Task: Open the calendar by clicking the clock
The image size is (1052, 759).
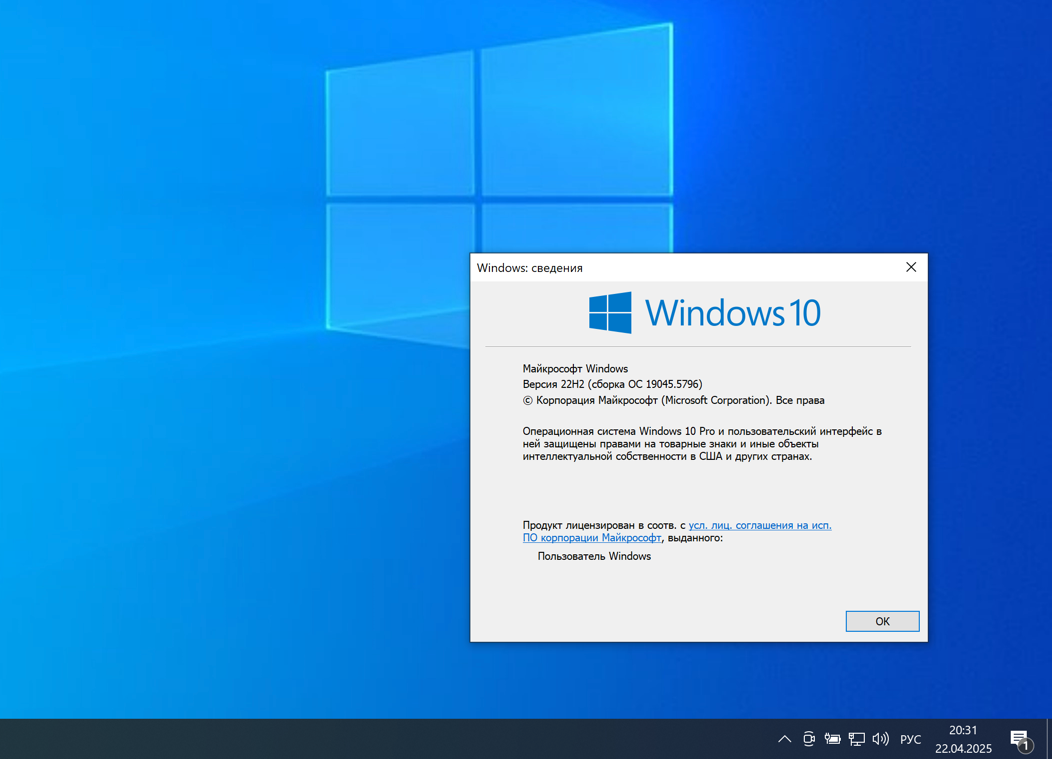Action: coord(962,738)
